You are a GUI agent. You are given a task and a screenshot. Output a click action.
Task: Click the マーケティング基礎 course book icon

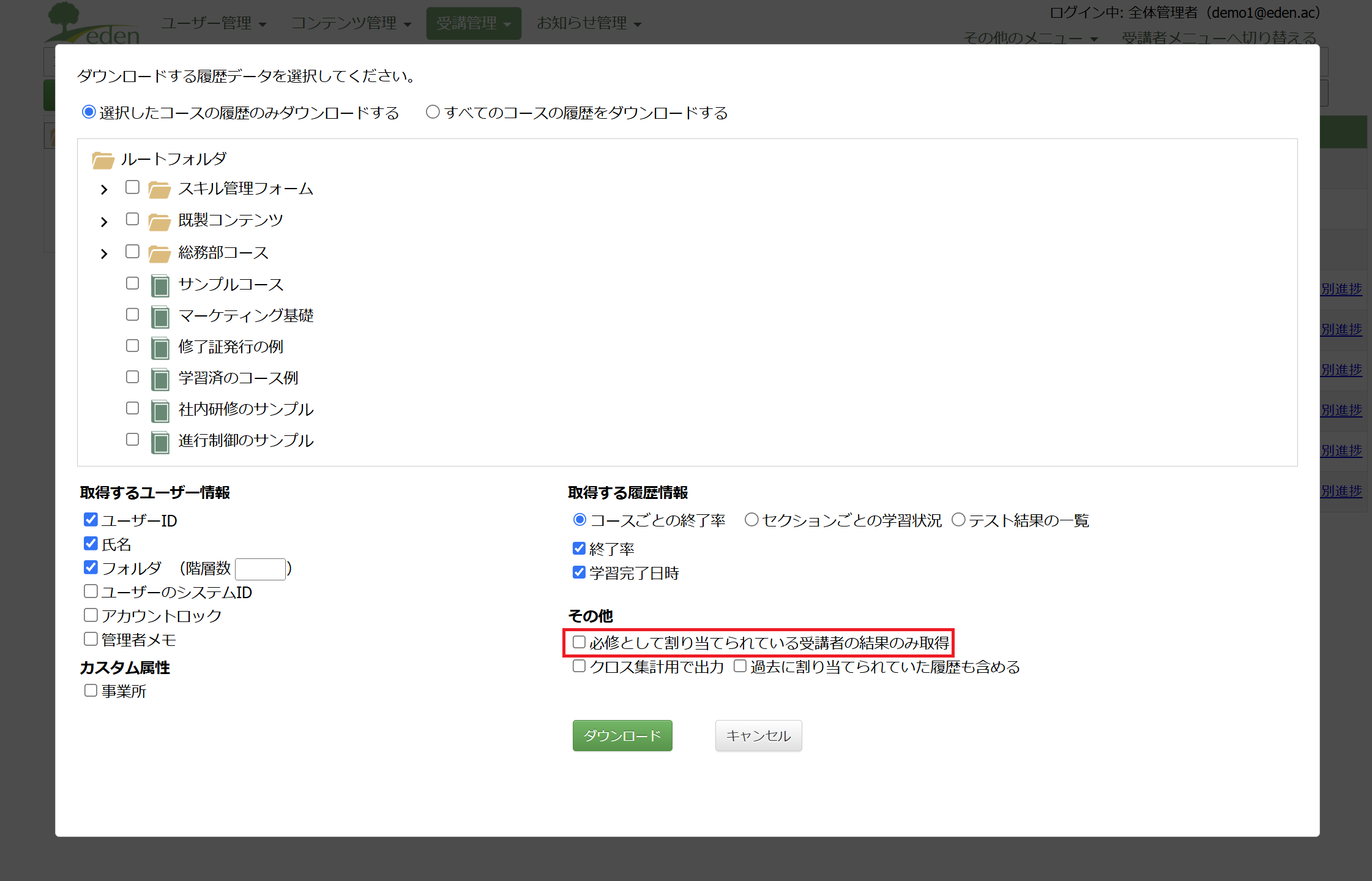coord(160,317)
